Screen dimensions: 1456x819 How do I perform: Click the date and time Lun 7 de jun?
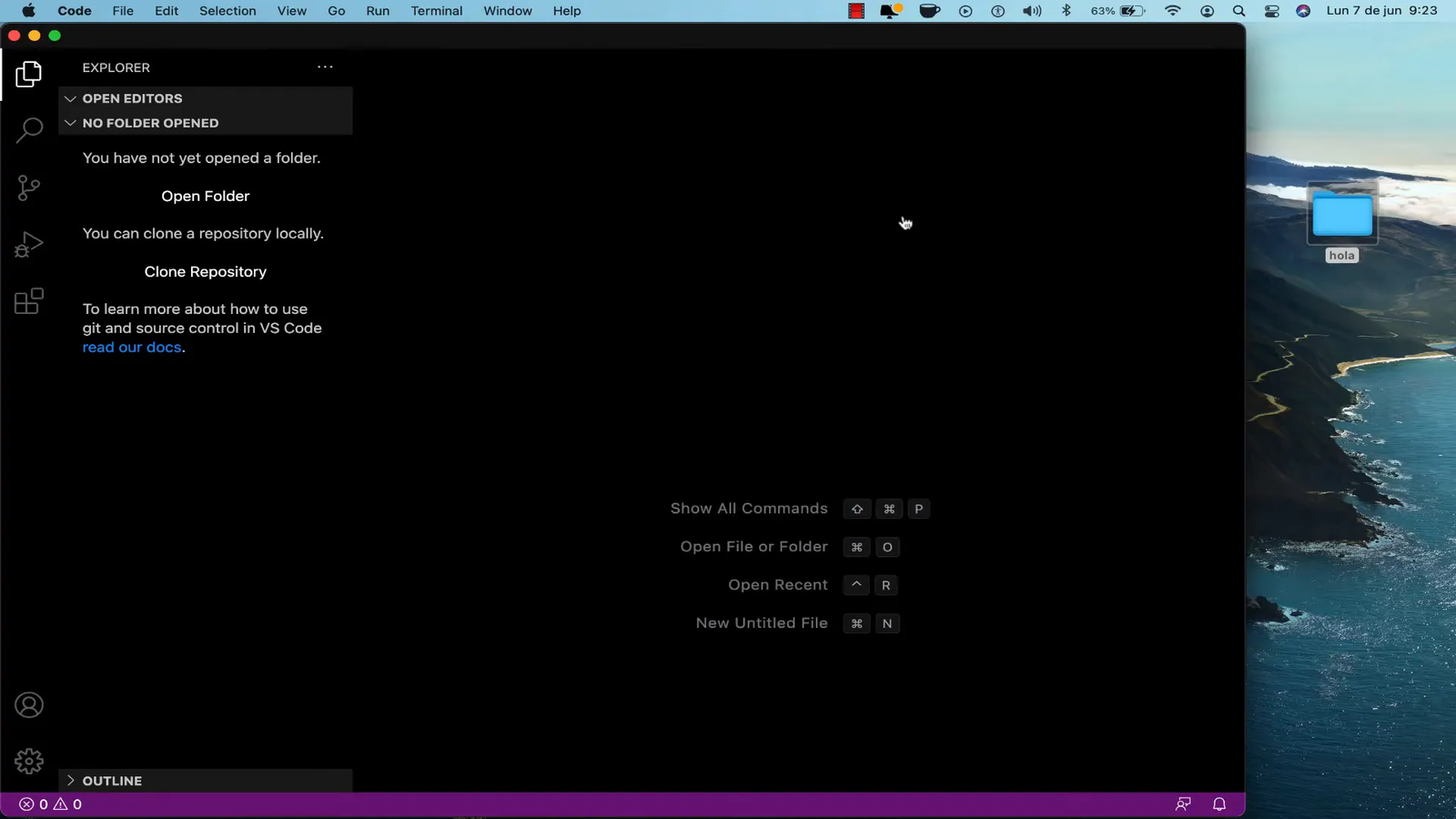(1381, 11)
